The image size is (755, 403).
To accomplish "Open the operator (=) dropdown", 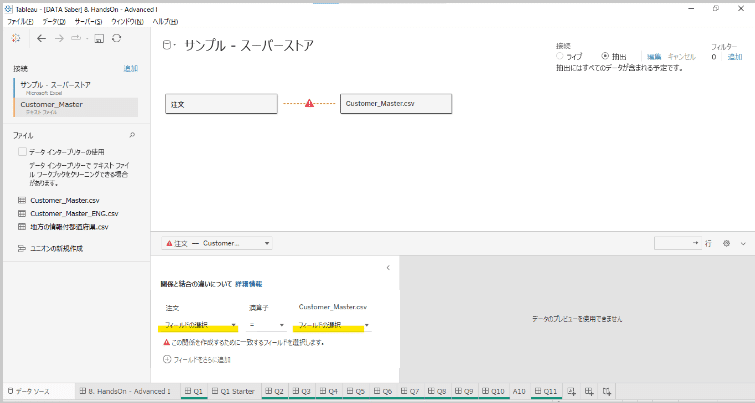I will pyautogui.click(x=267, y=325).
